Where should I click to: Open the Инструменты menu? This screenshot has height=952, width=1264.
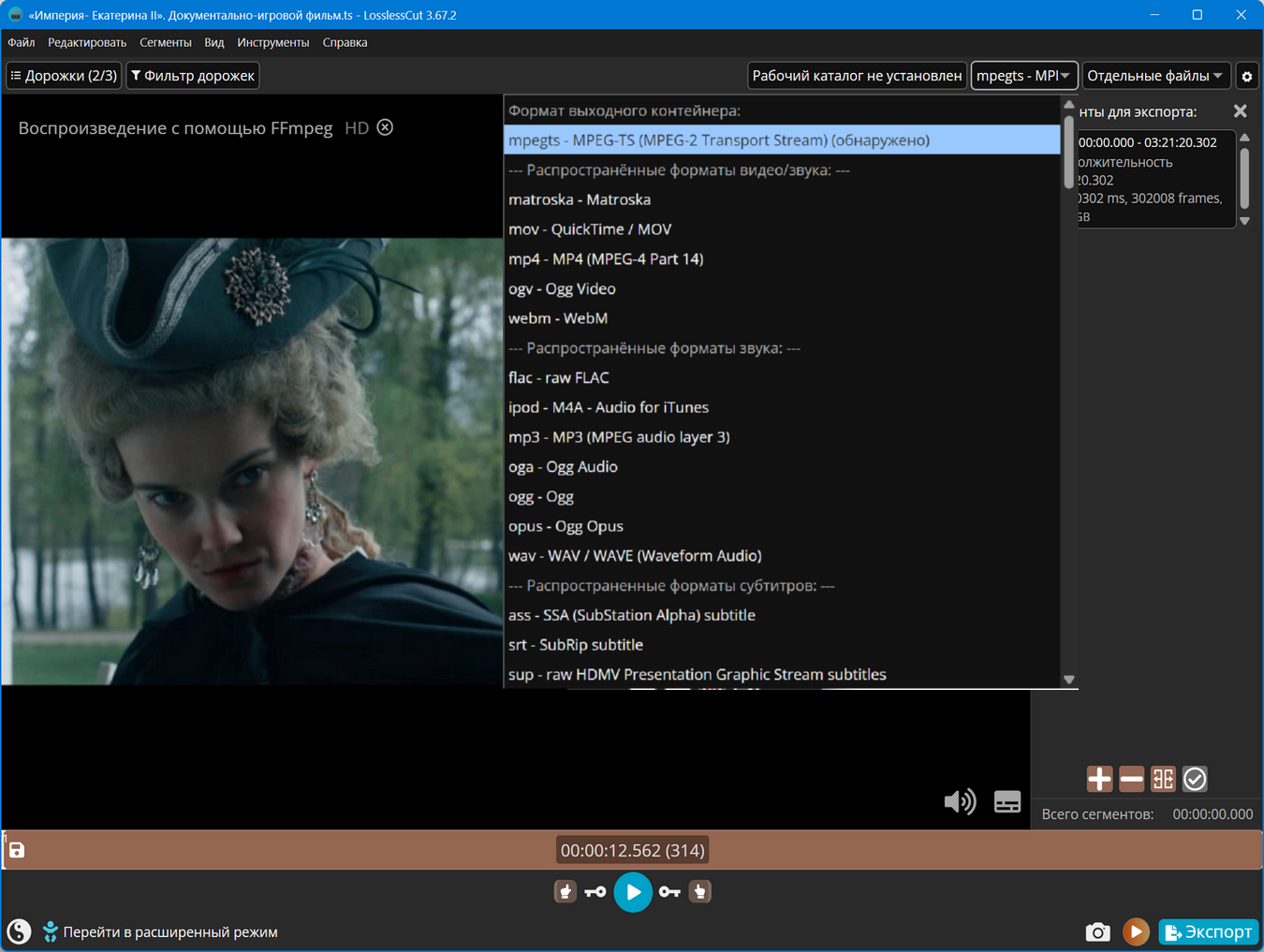[272, 42]
